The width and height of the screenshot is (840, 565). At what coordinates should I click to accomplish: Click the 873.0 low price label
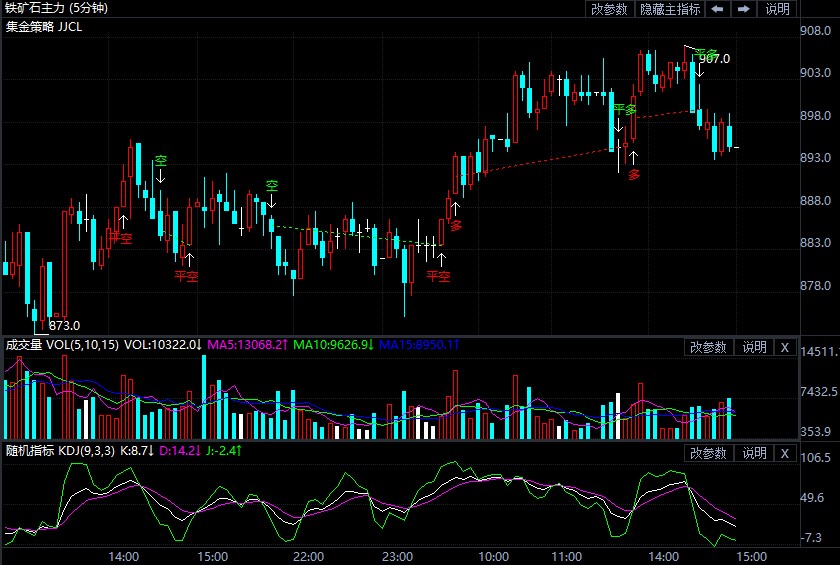tap(64, 325)
